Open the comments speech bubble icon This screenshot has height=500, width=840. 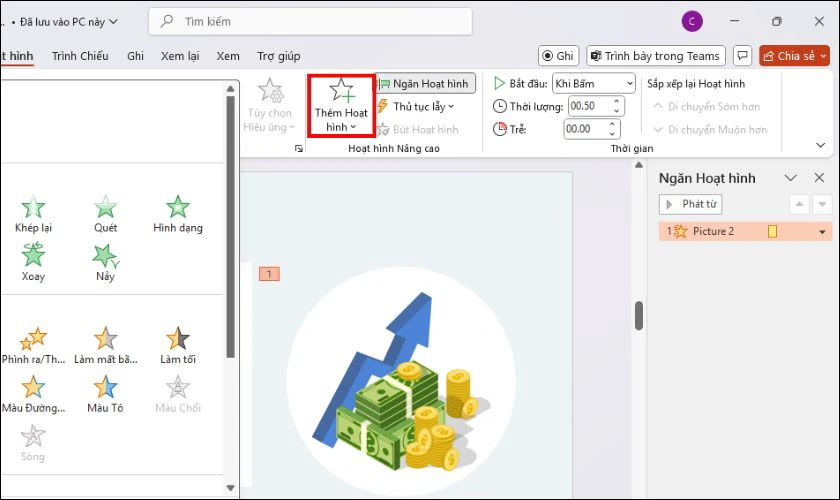pos(742,56)
